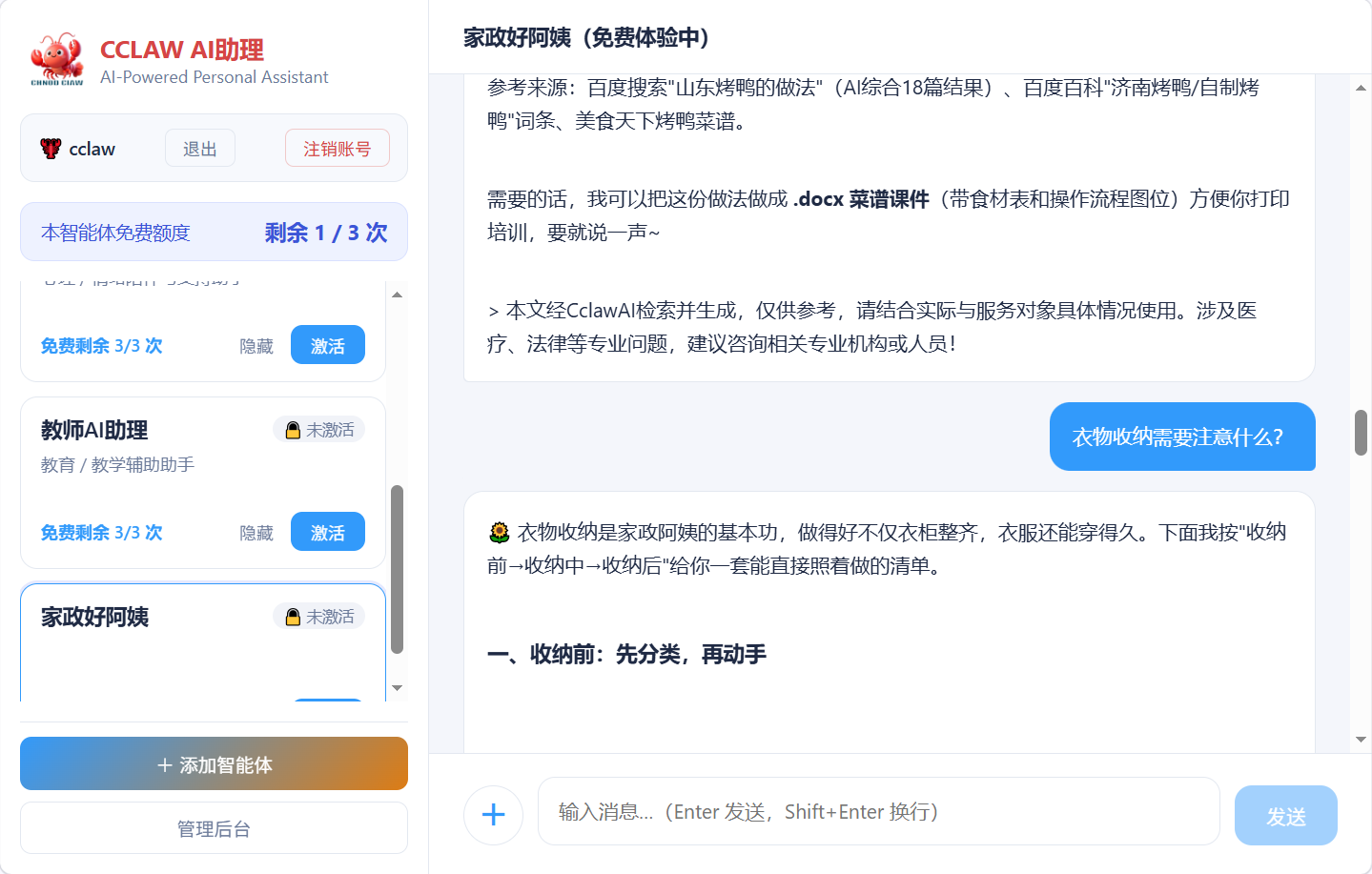
Task: Click the CCLAW lobster logo icon
Action: click(x=57, y=59)
